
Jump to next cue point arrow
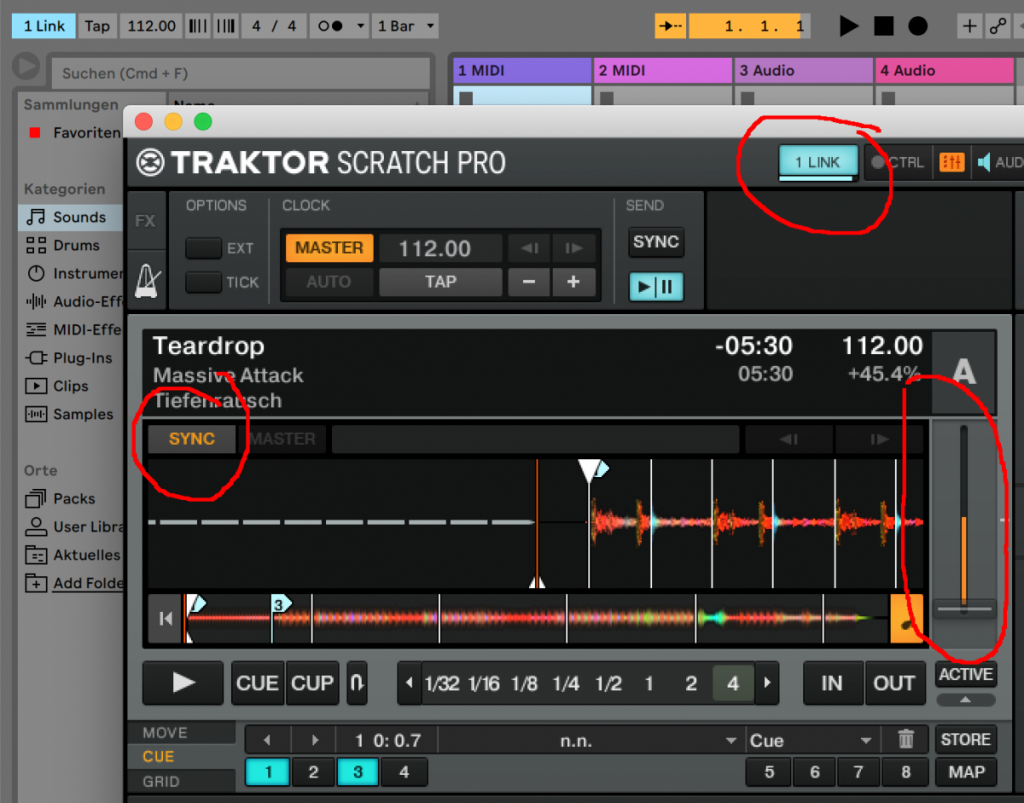tap(315, 740)
